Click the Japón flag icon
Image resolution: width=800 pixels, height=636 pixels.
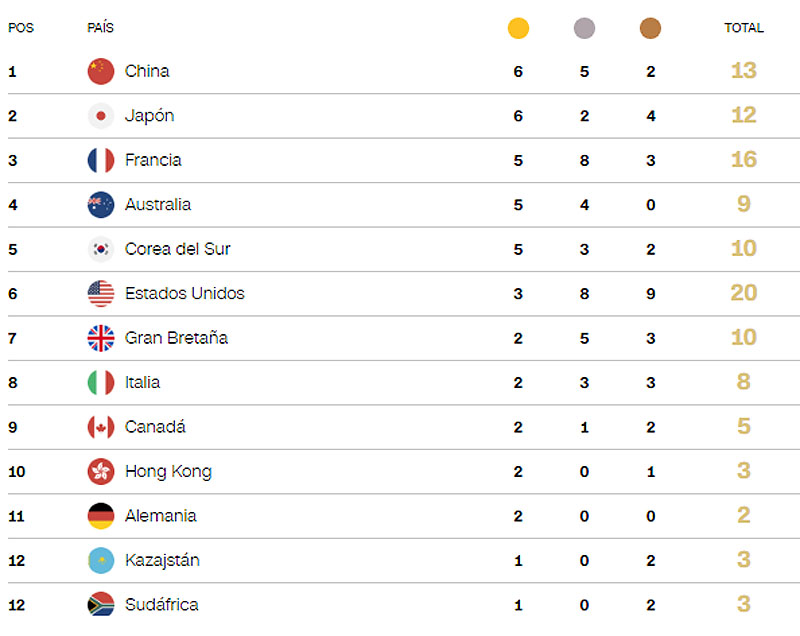(x=101, y=116)
